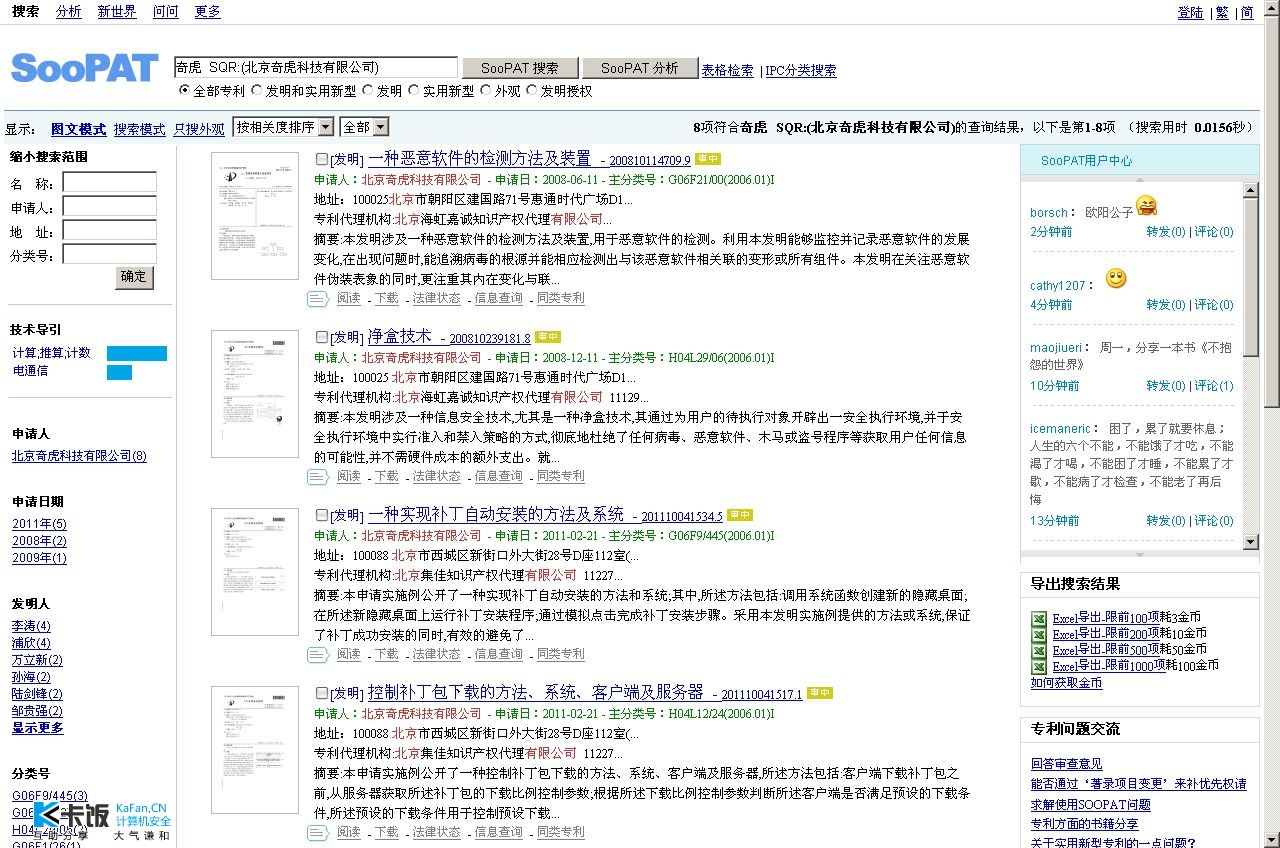Select 发明 radio button
The width and height of the screenshot is (1280, 848).
(x=368, y=90)
